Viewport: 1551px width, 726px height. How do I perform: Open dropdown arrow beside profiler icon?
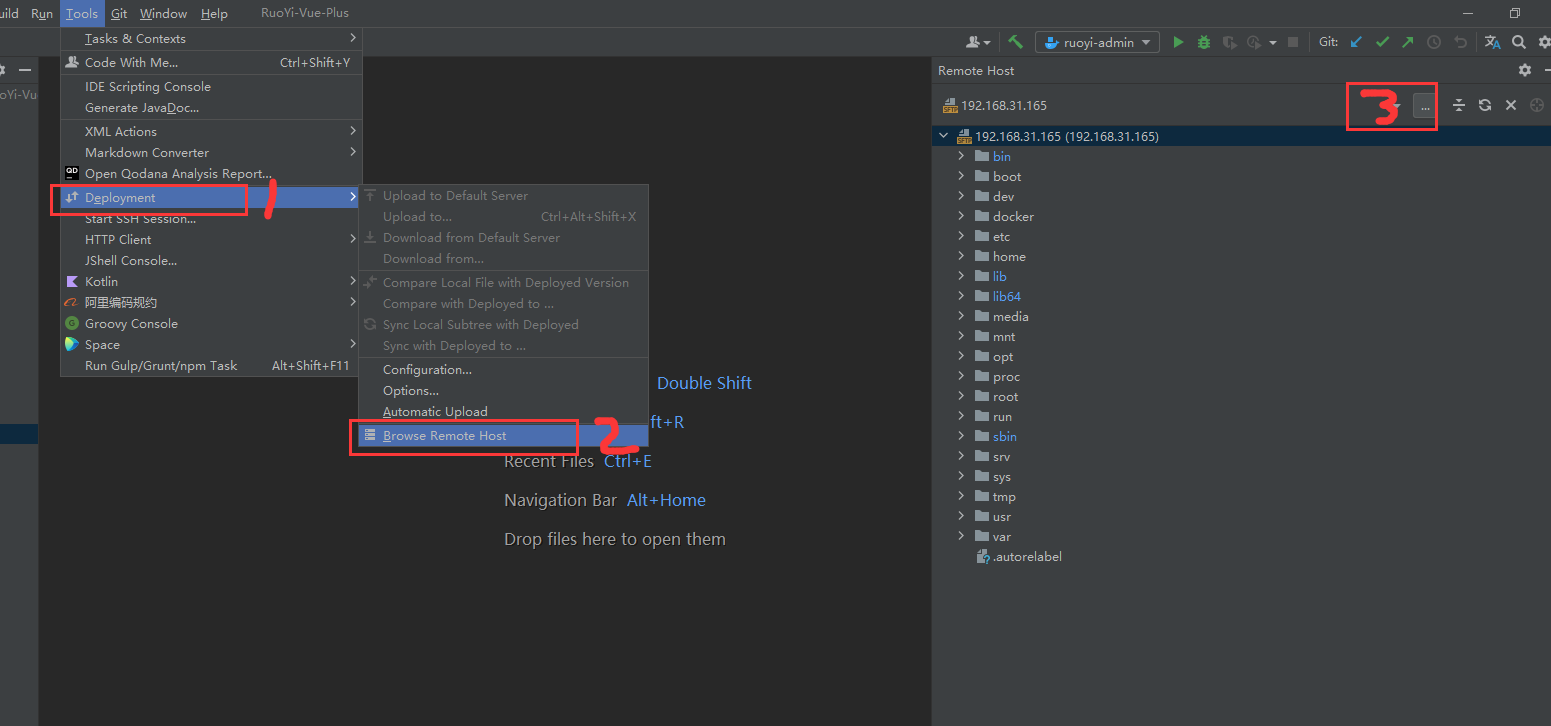point(1272,42)
